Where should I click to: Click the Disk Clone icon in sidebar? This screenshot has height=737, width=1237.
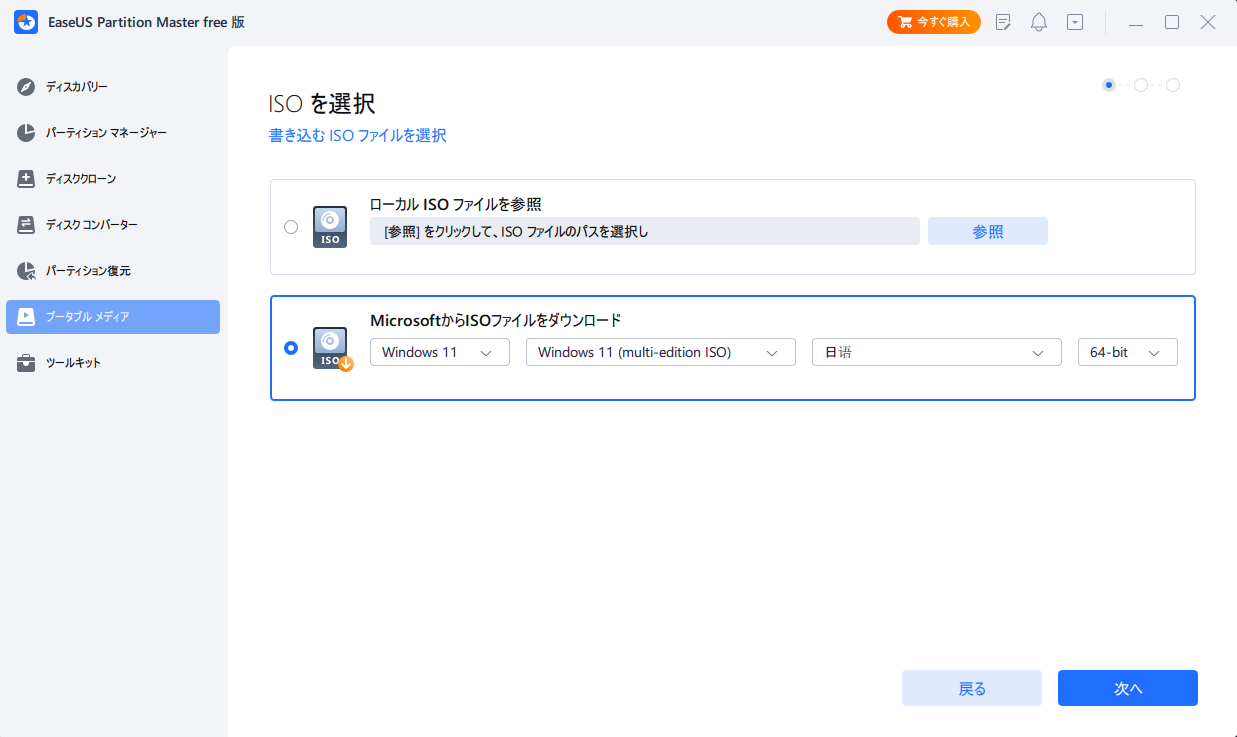(x=27, y=179)
